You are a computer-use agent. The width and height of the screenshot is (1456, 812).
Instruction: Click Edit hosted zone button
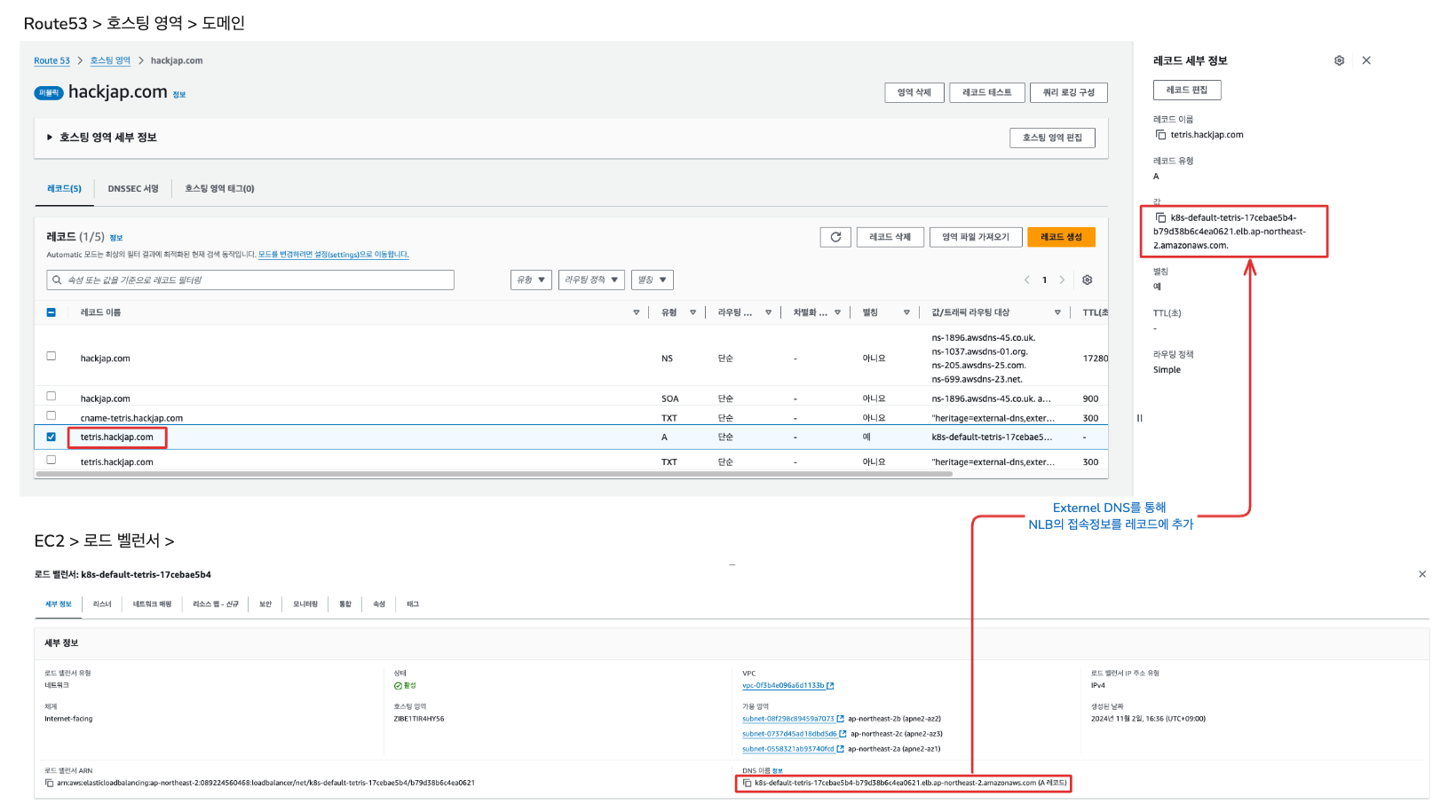[1052, 138]
